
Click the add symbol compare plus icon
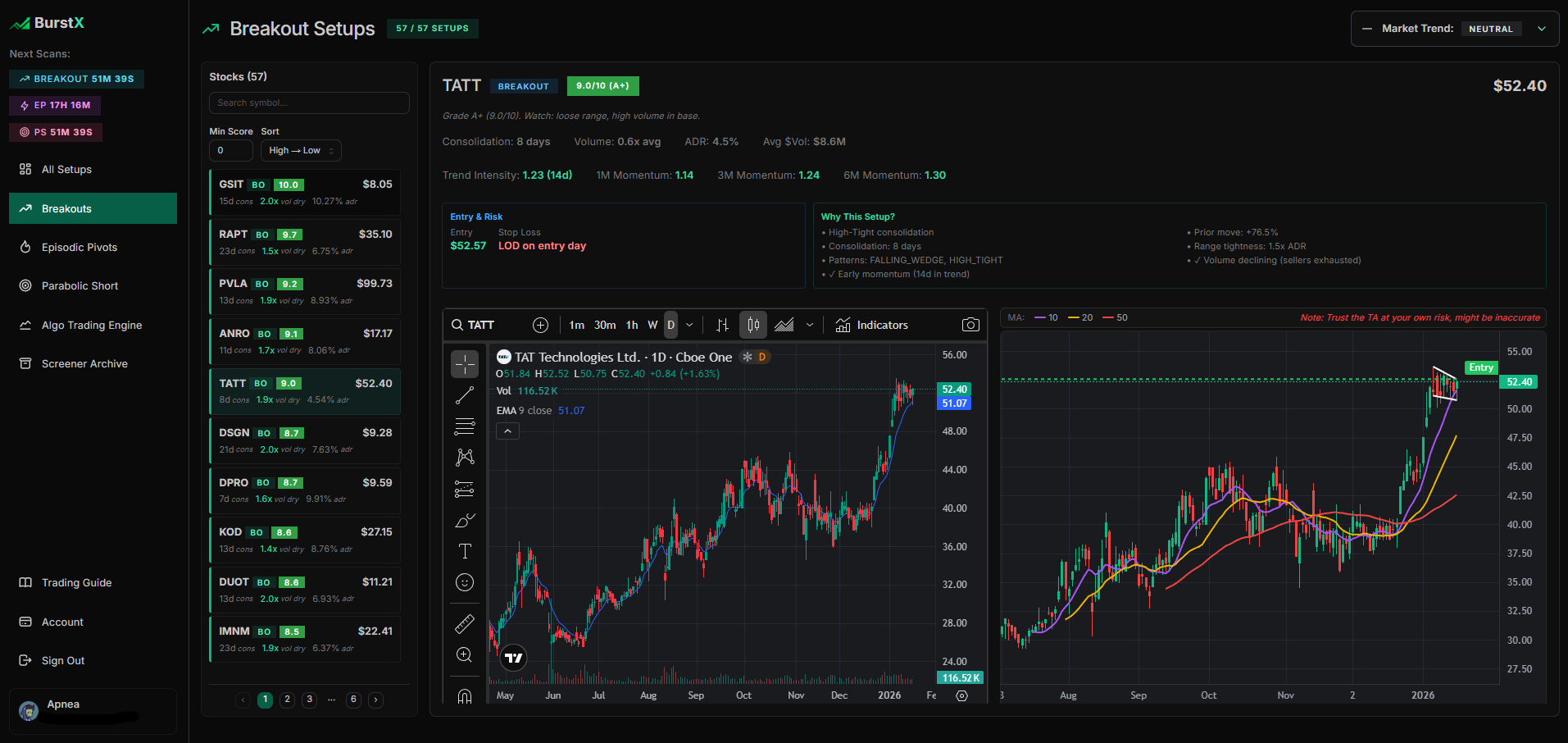540,325
